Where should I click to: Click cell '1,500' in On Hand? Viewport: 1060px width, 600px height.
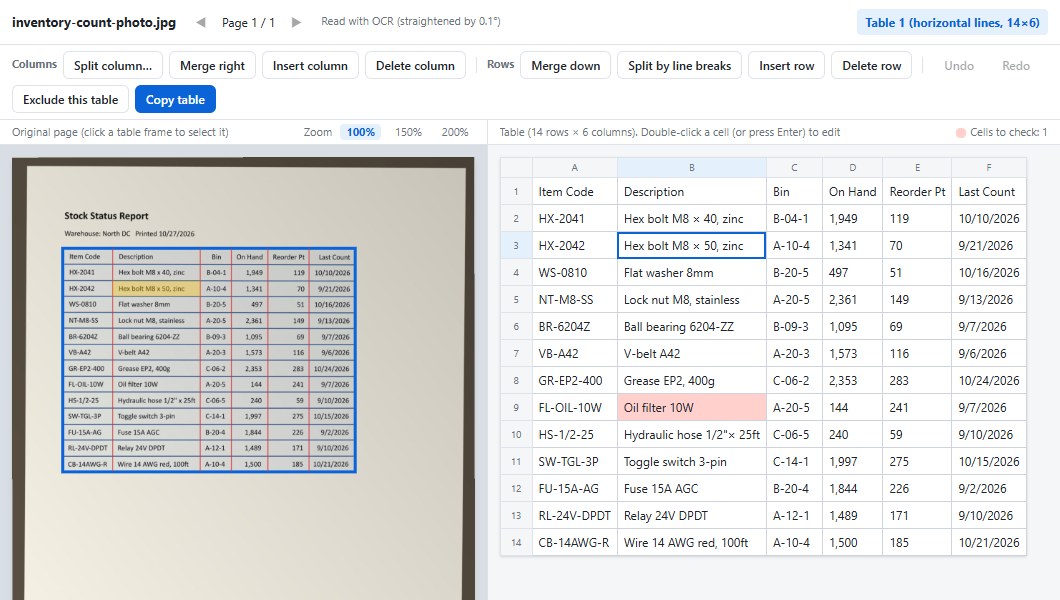[852, 543]
